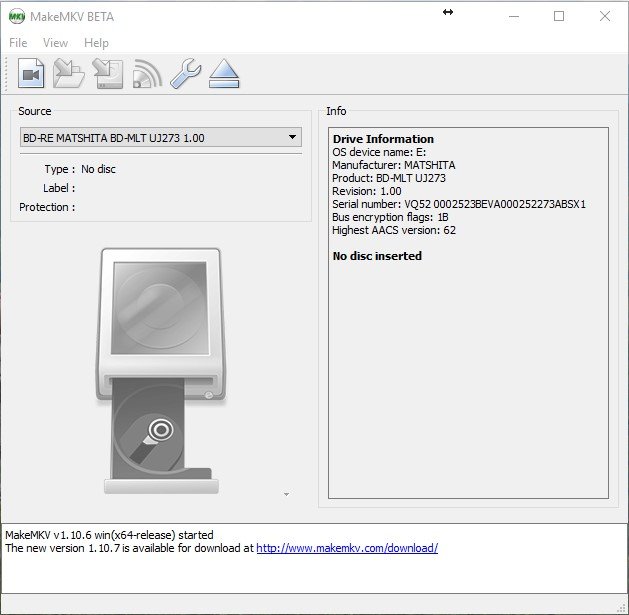The width and height of the screenshot is (629, 615).
Task: Click the 'No disc' type value
Action: click(98, 169)
